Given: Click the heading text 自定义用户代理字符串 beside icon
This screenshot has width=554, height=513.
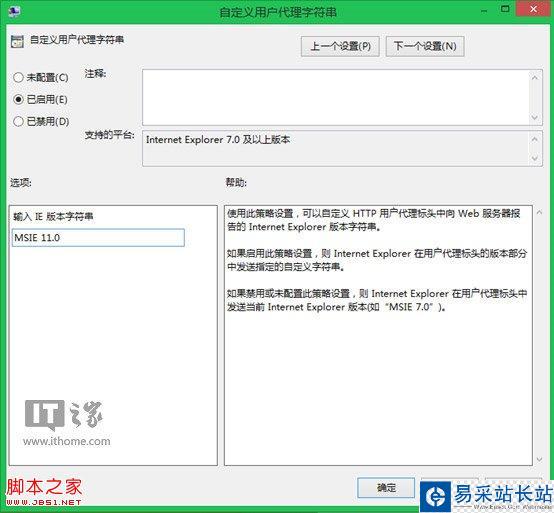Looking at the screenshot, I should tap(77, 39).
